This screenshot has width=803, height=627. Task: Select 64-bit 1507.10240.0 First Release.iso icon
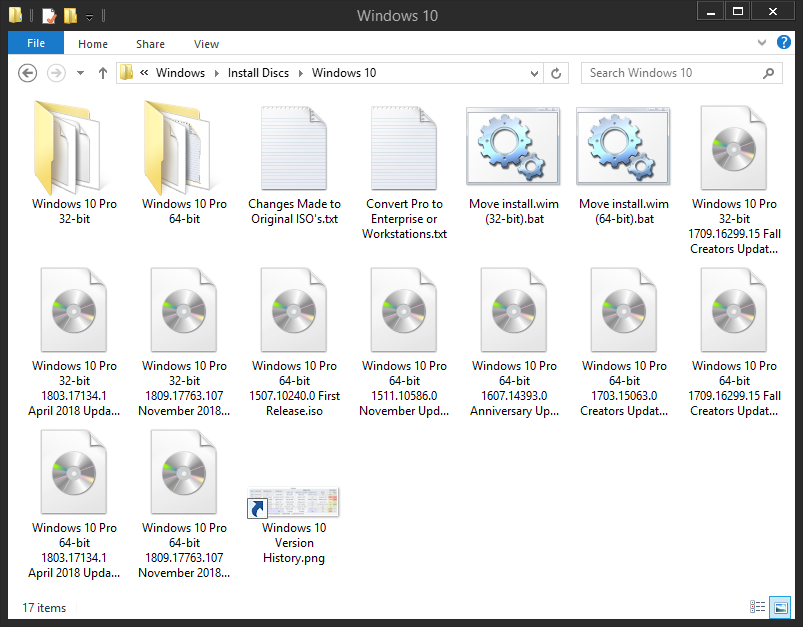tap(294, 309)
